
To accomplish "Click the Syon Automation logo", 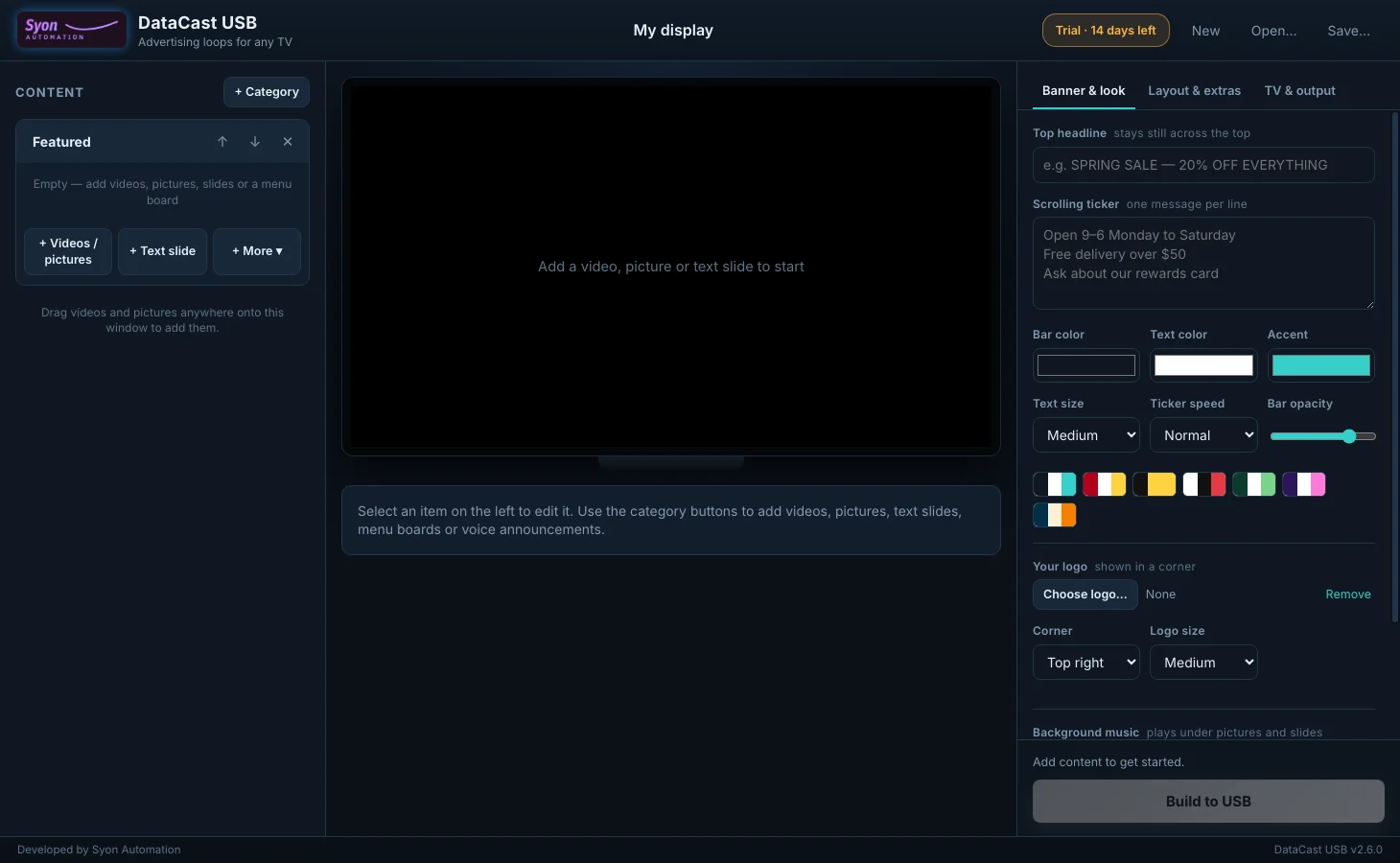I will point(71,30).
